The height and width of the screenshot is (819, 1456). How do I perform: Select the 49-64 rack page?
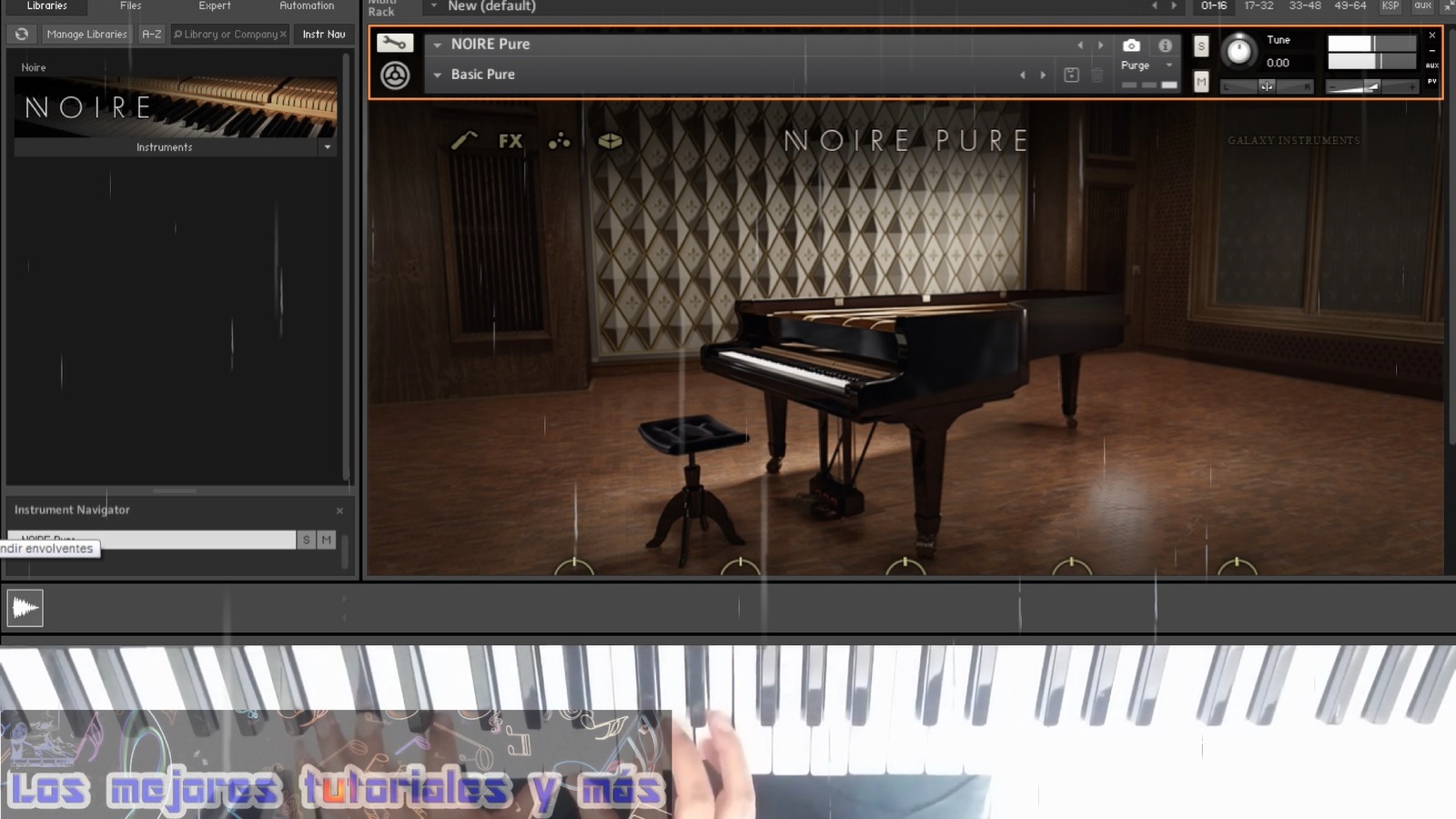[x=1350, y=6]
